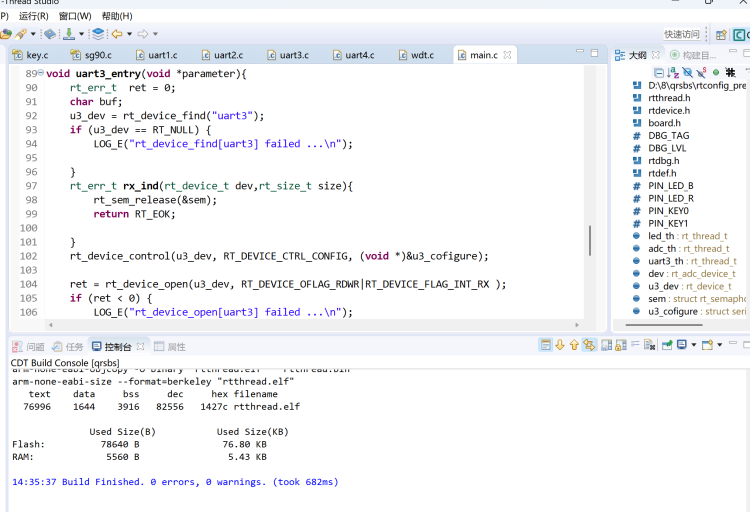Open the display console dropdown arrow
The image size is (750, 512).
[694, 345]
